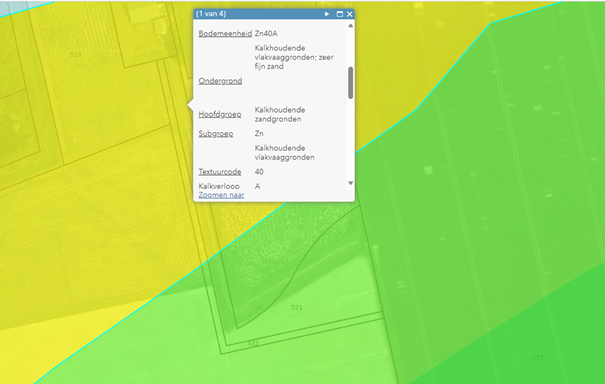This screenshot has width=605, height=384.
Task: Select the 'Zn' subgroep value
Action: (x=259, y=134)
